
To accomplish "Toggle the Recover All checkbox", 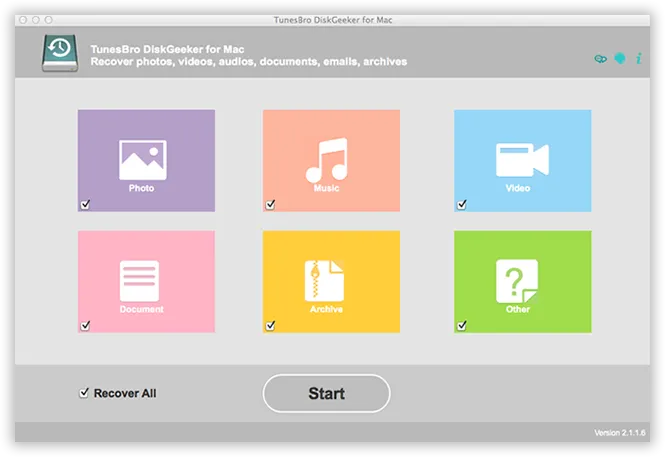I will pyautogui.click(x=84, y=393).
